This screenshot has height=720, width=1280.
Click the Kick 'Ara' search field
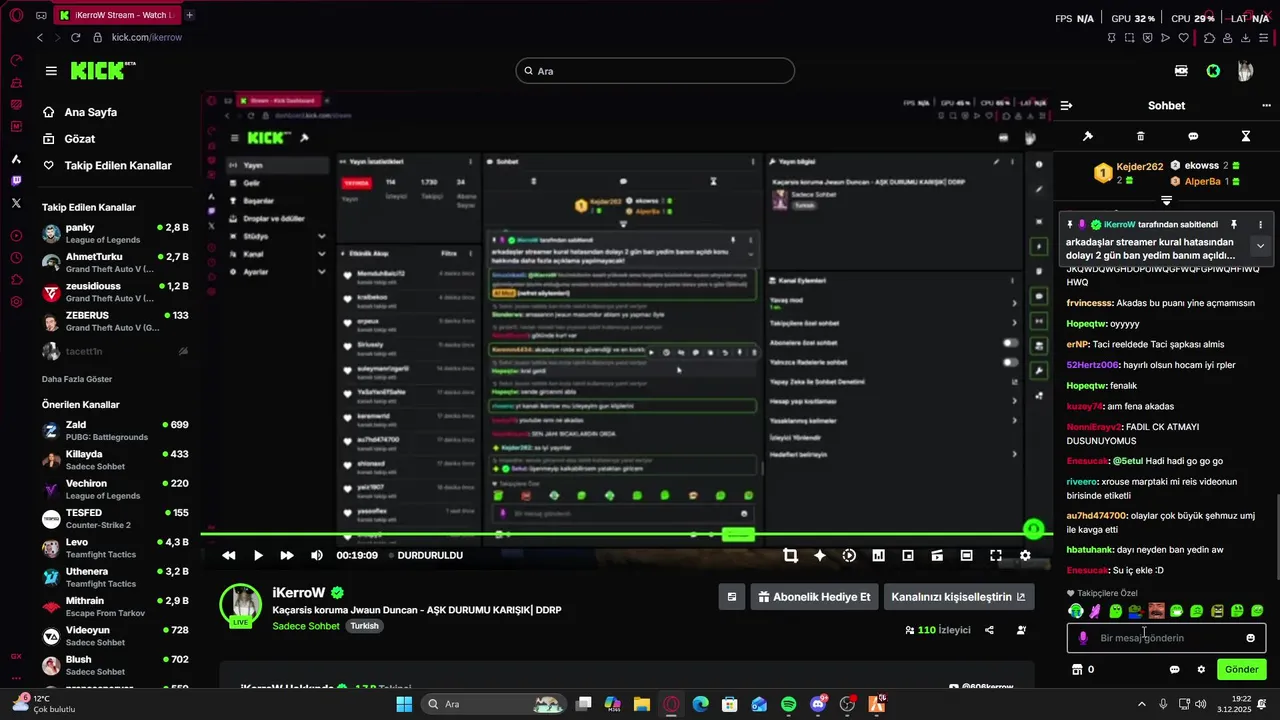655,71
